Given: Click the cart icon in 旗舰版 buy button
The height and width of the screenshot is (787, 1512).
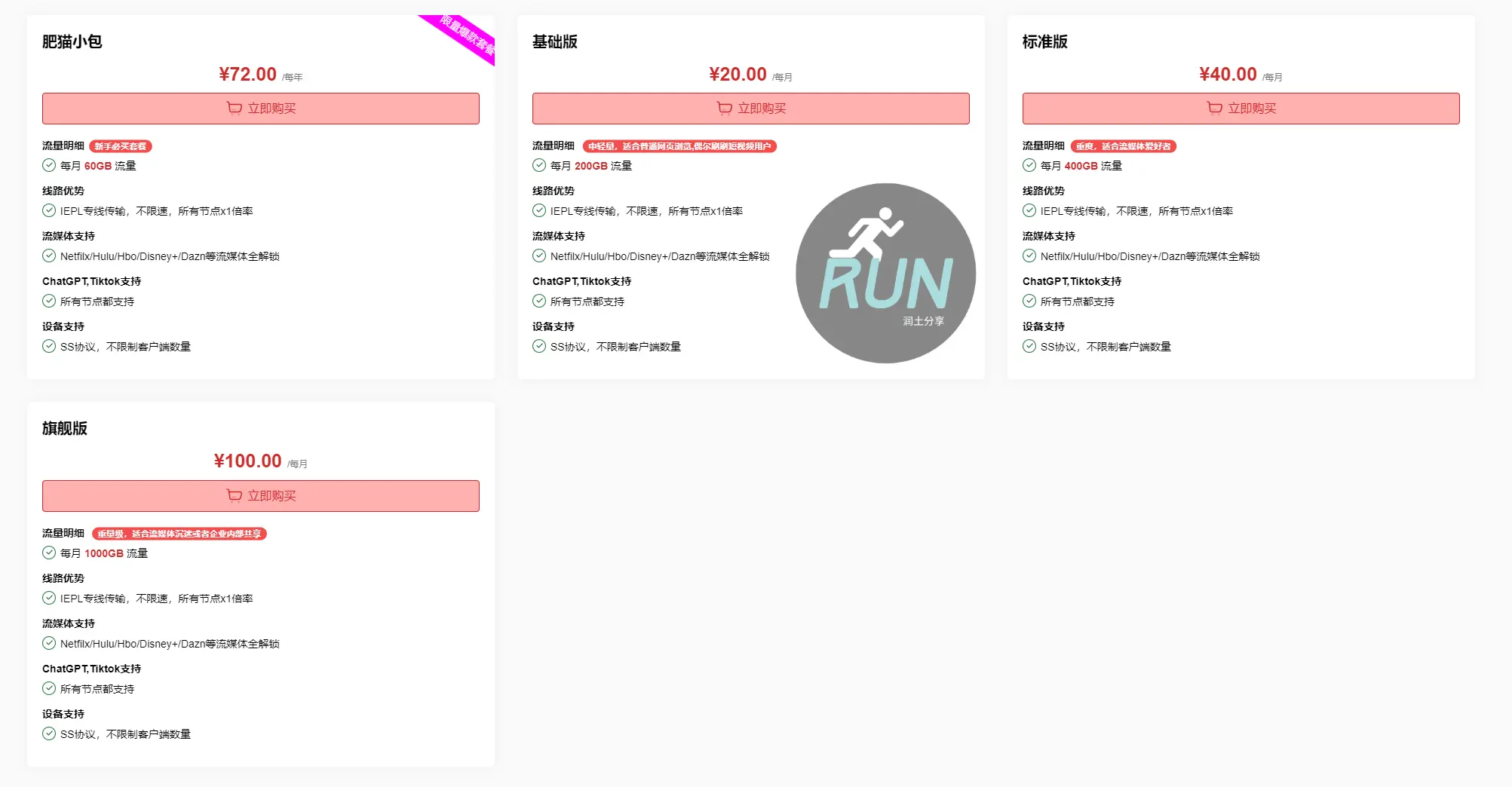Looking at the screenshot, I should click(x=235, y=496).
